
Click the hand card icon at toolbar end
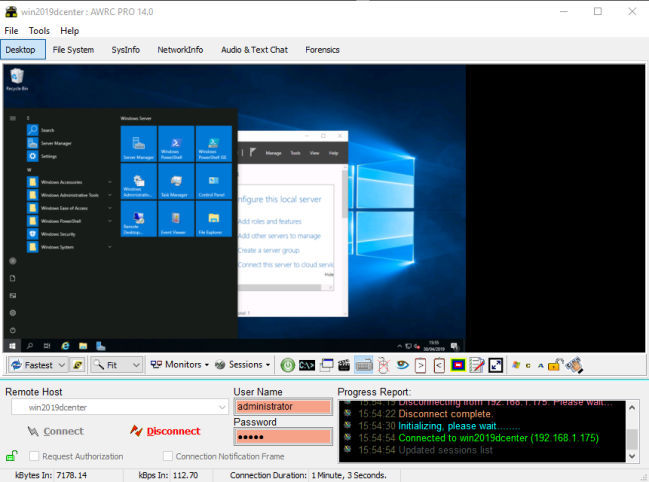574,365
